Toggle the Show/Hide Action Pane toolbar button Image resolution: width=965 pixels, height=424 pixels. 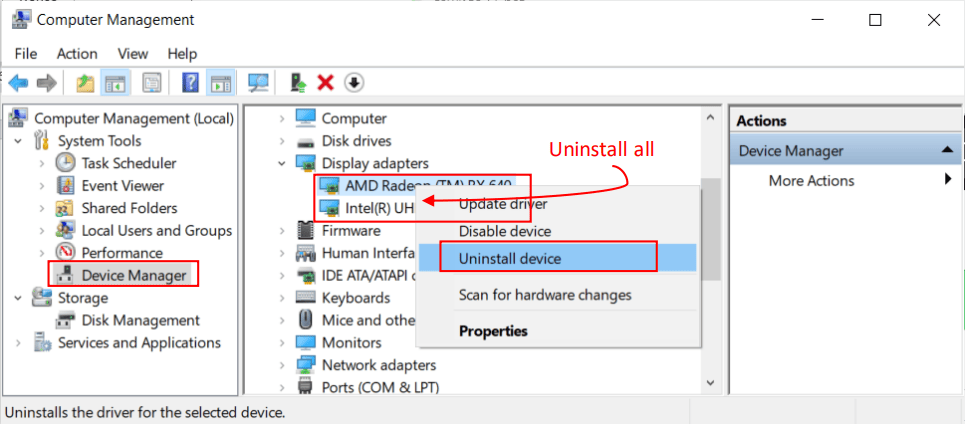click(x=220, y=83)
